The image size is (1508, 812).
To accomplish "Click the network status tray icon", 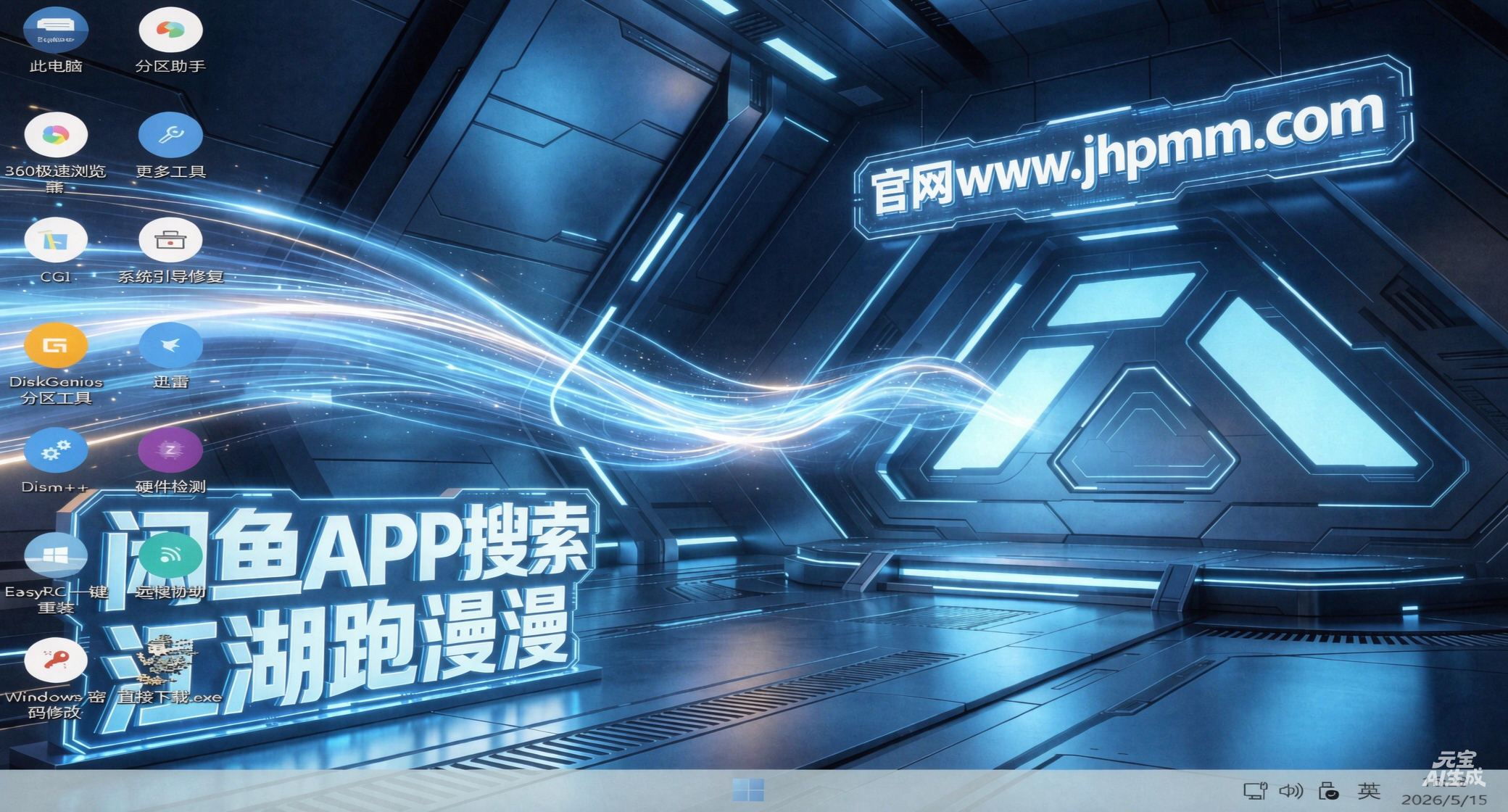I will pyautogui.click(x=1255, y=791).
